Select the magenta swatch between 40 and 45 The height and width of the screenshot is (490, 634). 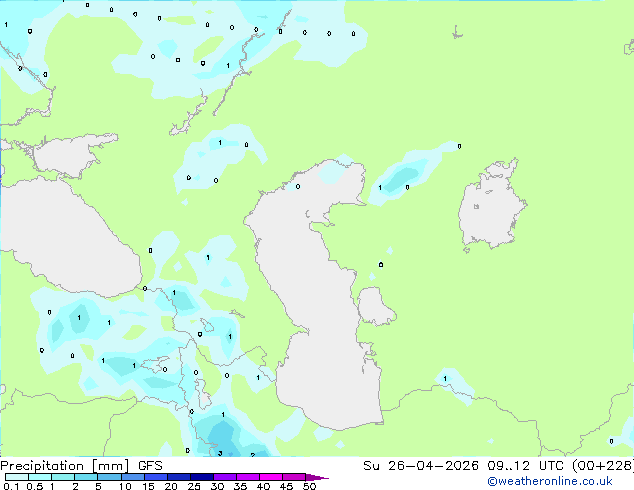point(270,477)
